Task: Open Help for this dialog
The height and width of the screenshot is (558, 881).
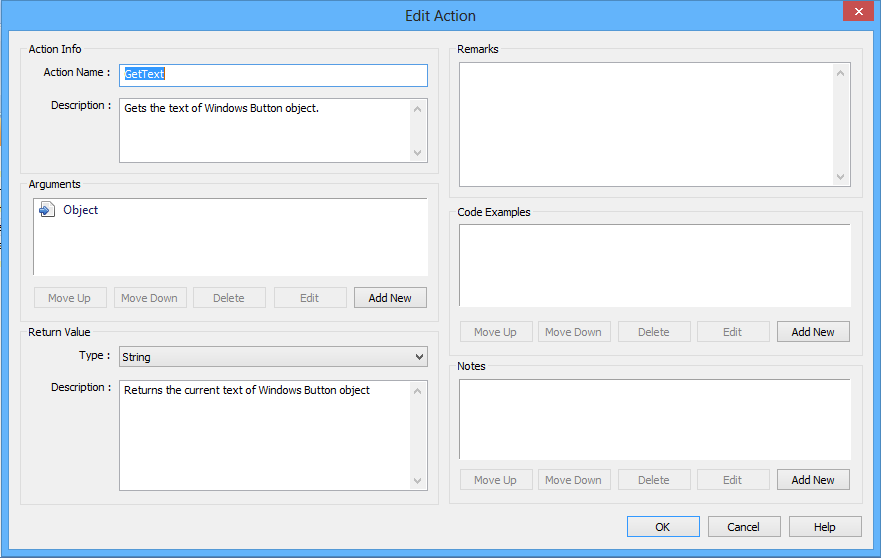Action: pos(825,527)
